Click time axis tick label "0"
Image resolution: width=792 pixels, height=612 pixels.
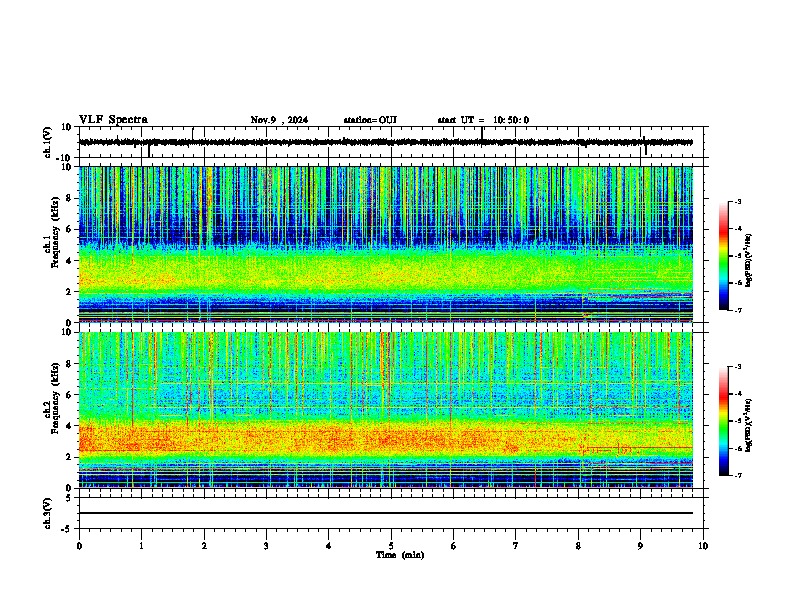[79, 546]
